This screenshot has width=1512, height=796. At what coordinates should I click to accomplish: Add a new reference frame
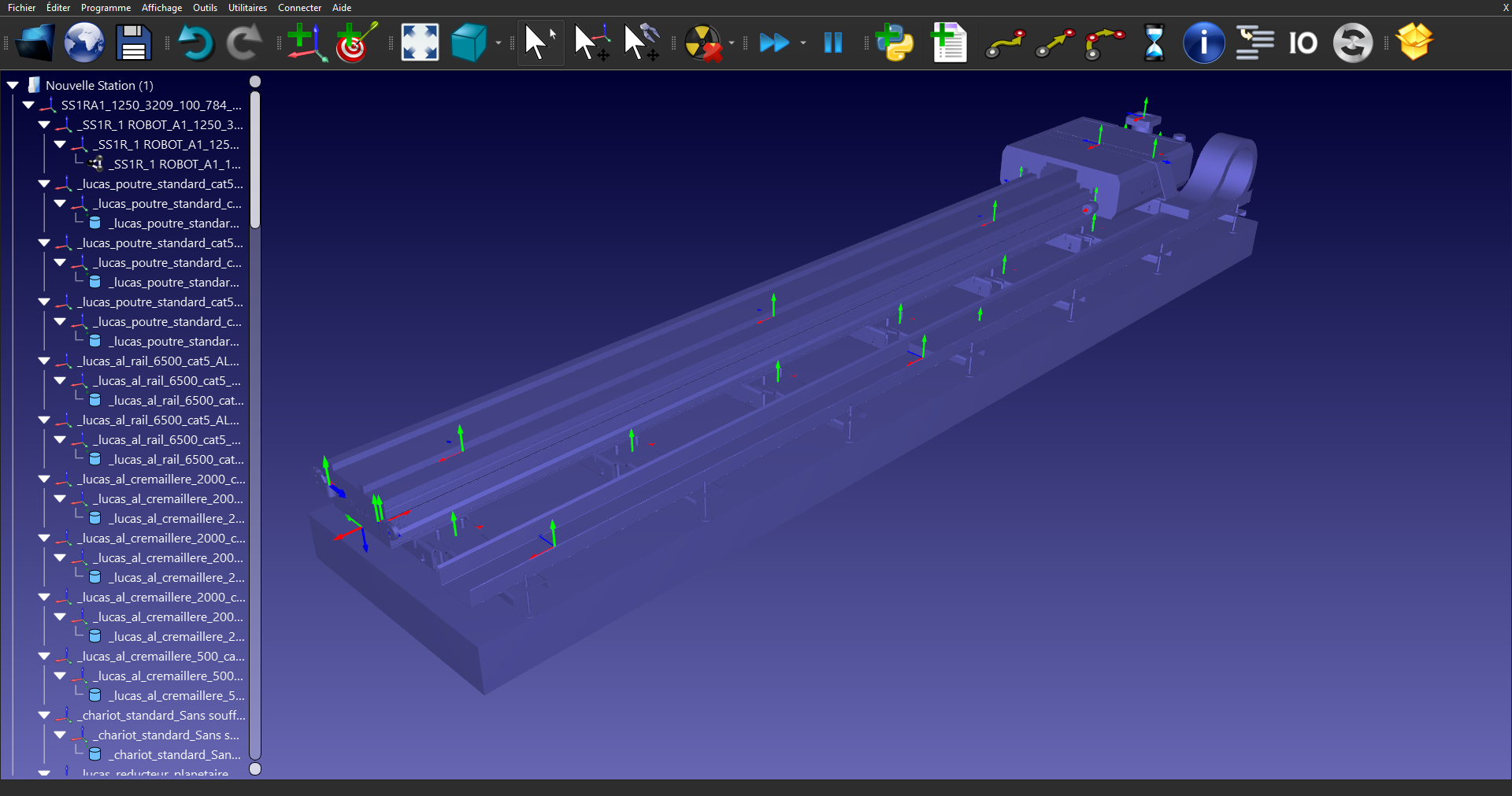306,43
